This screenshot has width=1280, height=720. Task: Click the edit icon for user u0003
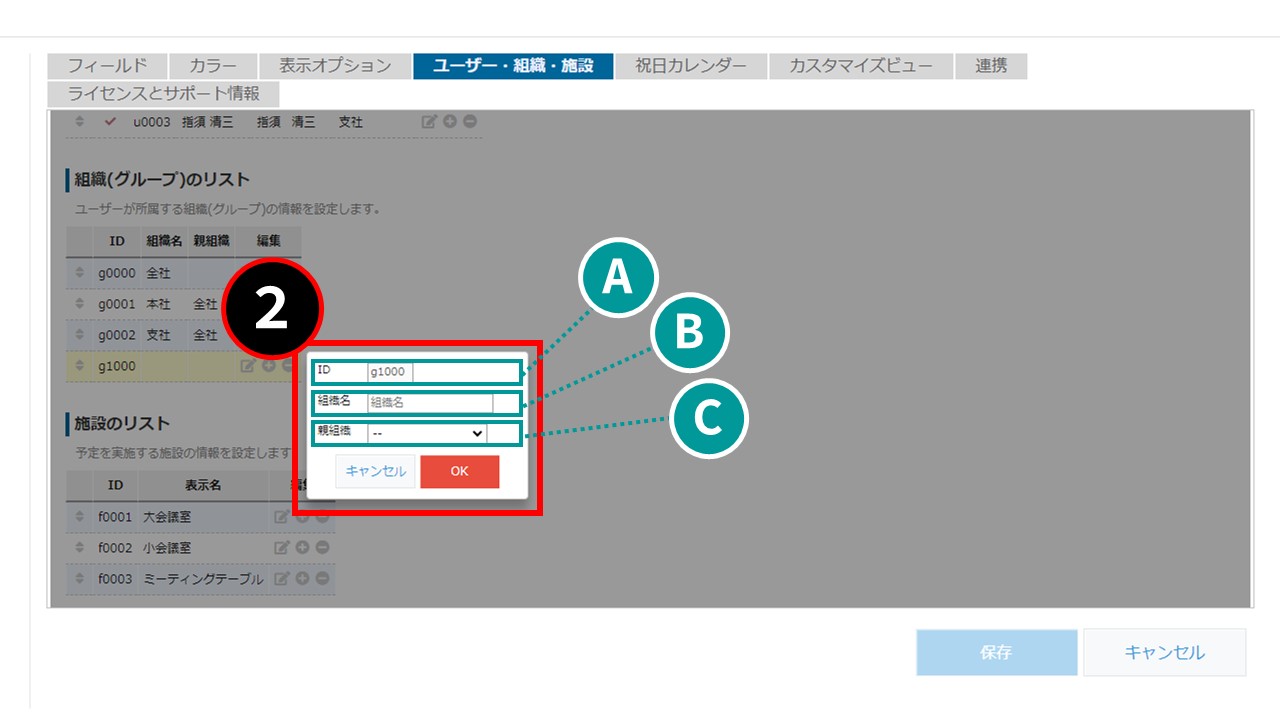tap(429, 122)
